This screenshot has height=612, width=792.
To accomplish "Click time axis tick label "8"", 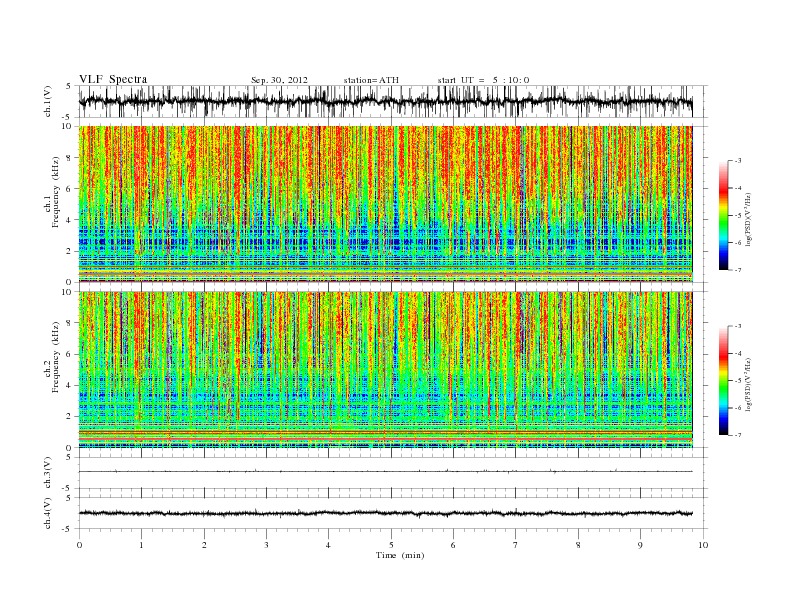I will click(578, 545).
